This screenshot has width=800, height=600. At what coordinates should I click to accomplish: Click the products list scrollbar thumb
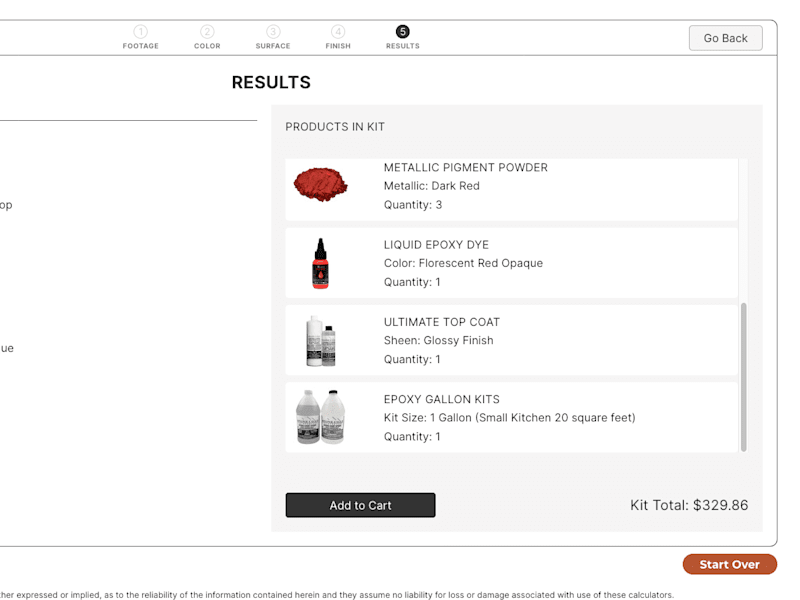(743, 377)
